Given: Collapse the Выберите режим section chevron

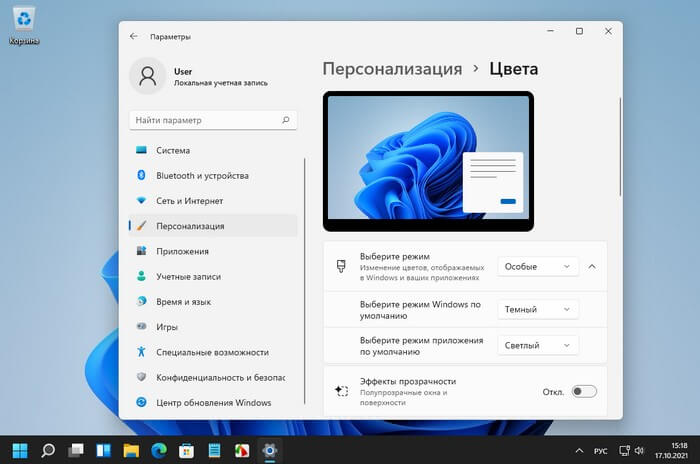Looking at the screenshot, I should 592,266.
